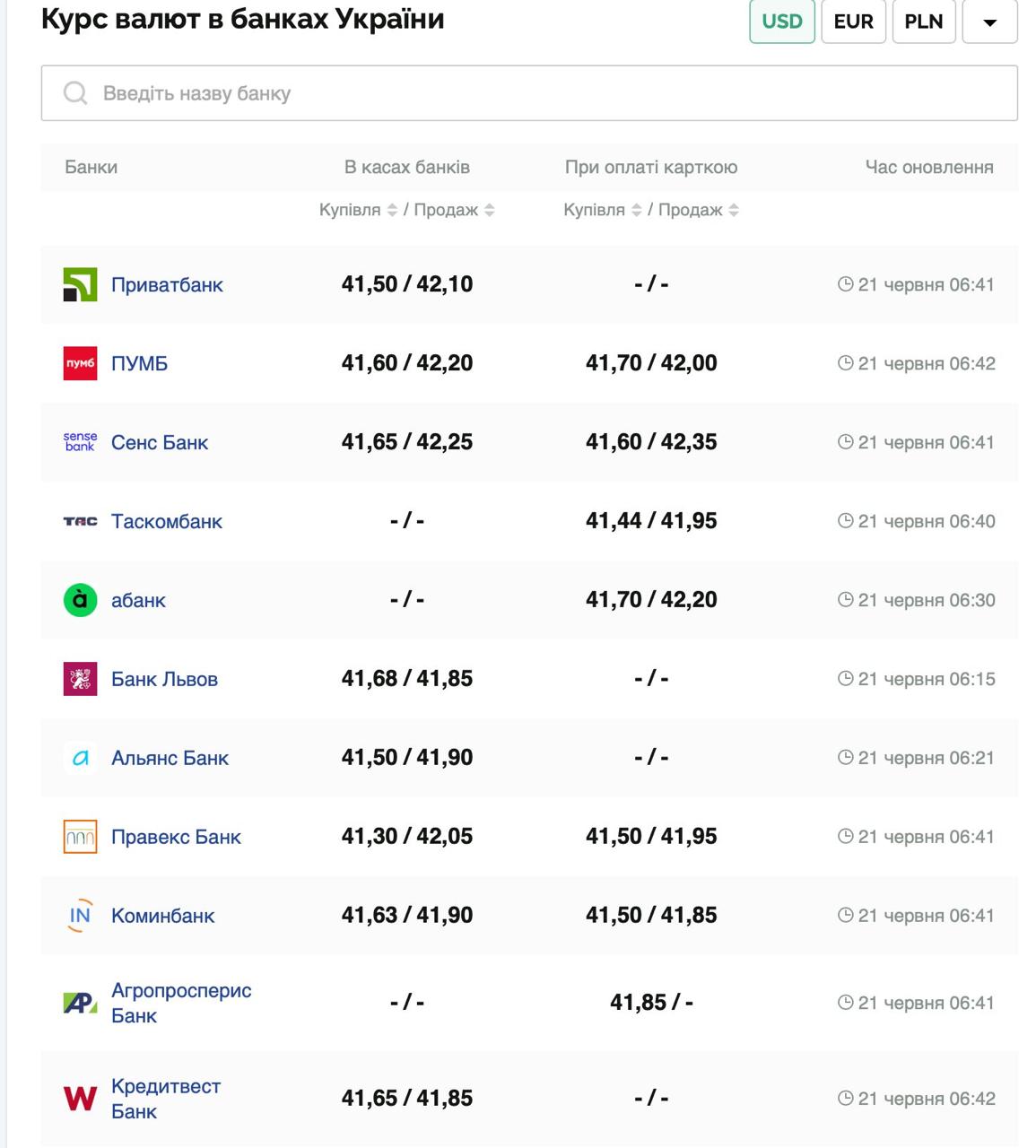Click the green абанк logo icon
This screenshot has width=1036, height=1148.
[80, 600]
